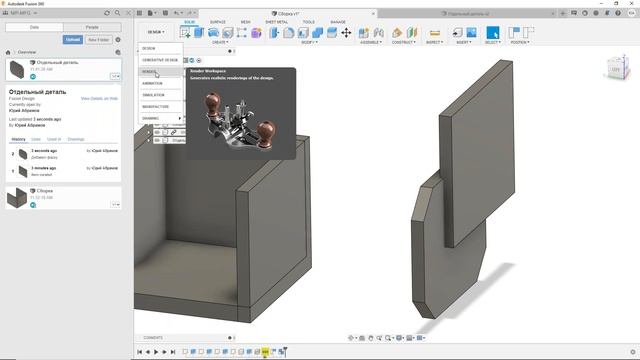
Task: Click the Orbit tool in navigation bar
Action: coord(351,338)
